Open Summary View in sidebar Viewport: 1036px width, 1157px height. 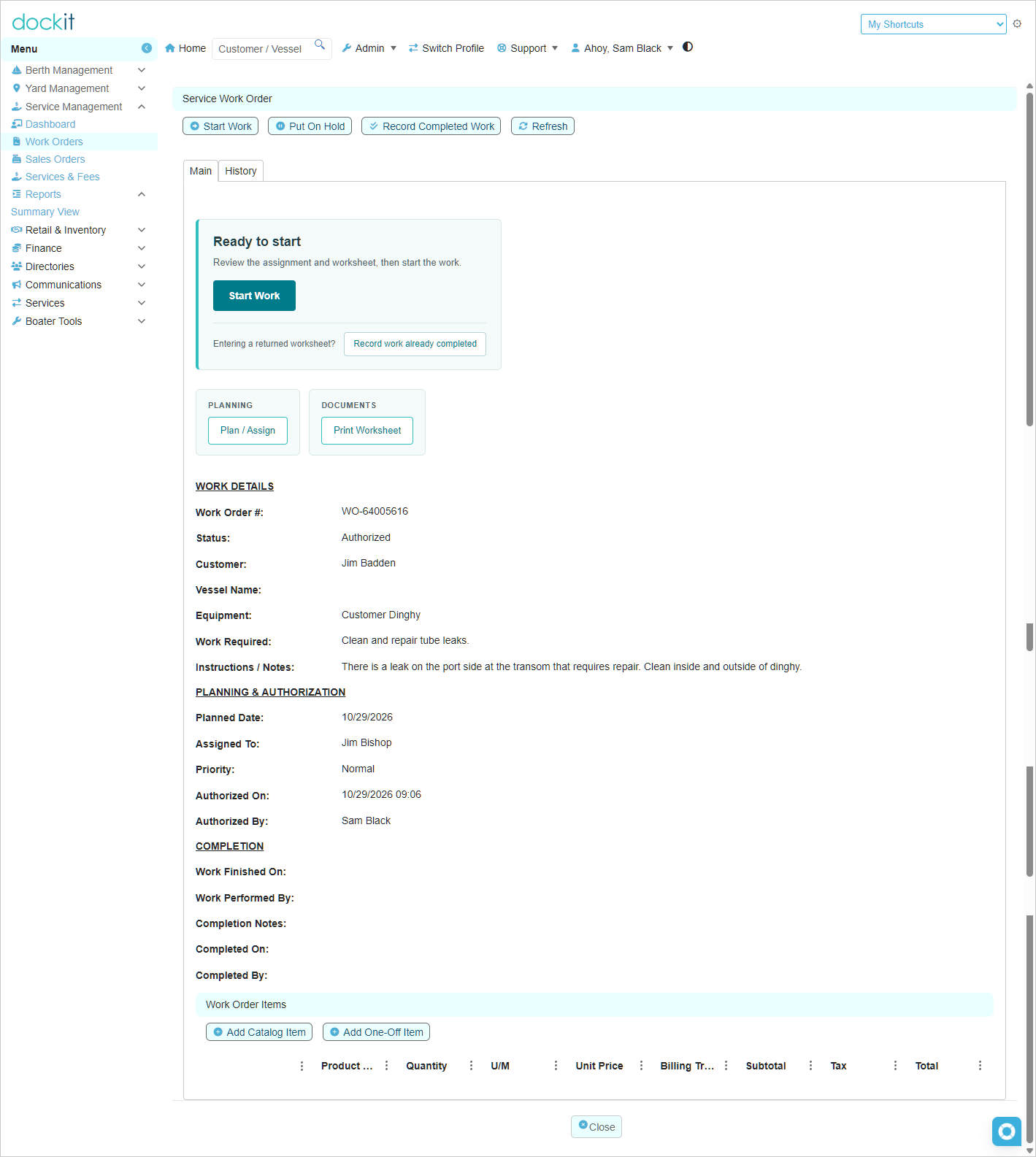(45, 212)
